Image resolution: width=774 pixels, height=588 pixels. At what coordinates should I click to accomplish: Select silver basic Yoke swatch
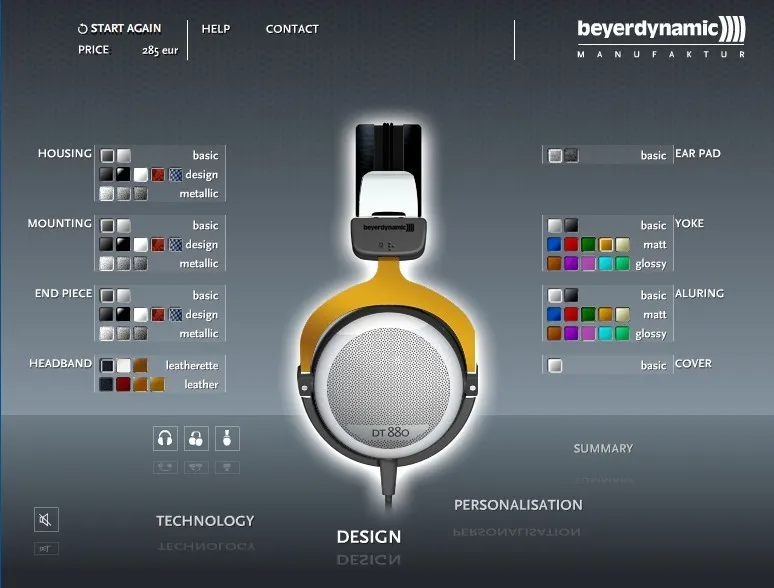pyautogui.click(x=555, y=226)
